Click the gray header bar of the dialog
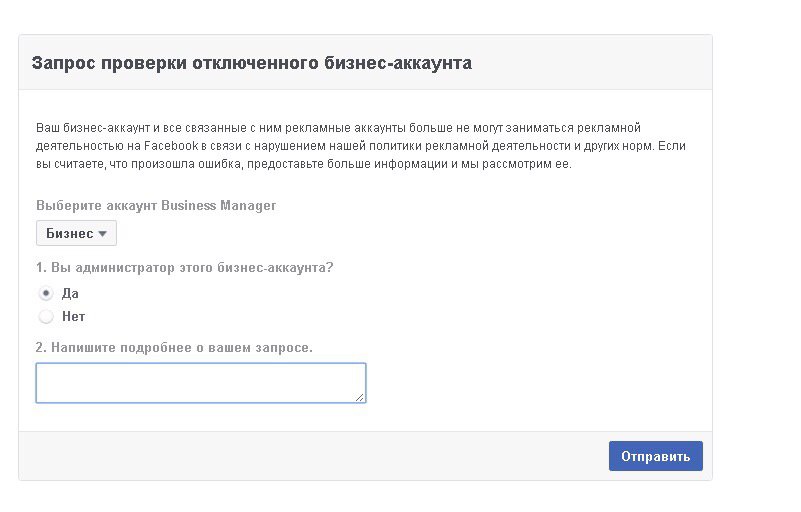Screen dimensions: 801x512 click(365, 62)
